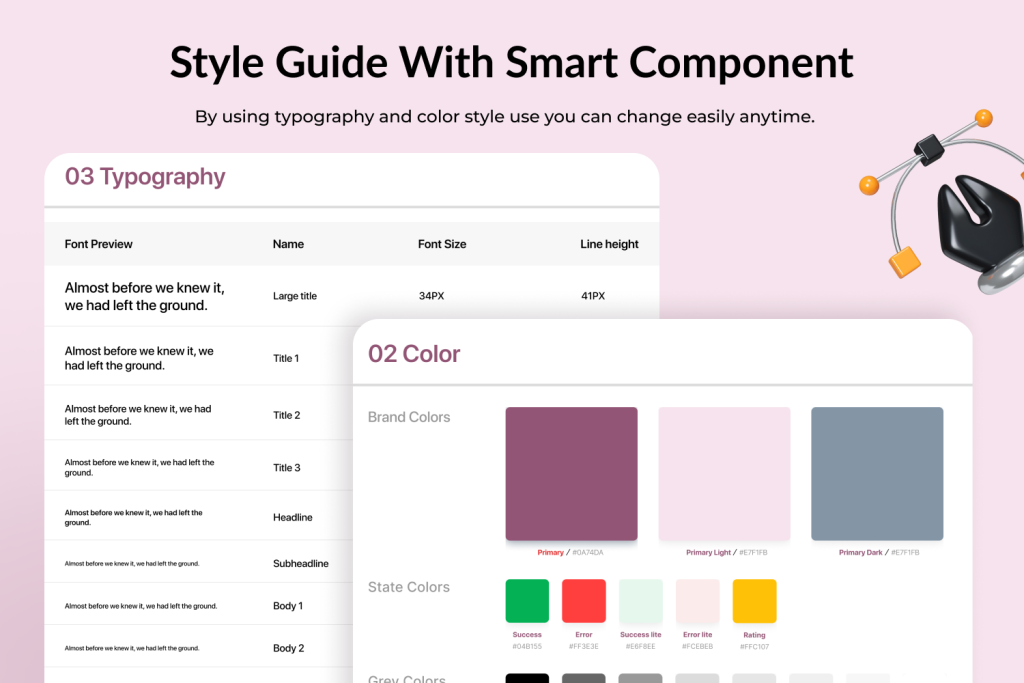Pick the yellow Rating state swatch

tap(754, 601)
